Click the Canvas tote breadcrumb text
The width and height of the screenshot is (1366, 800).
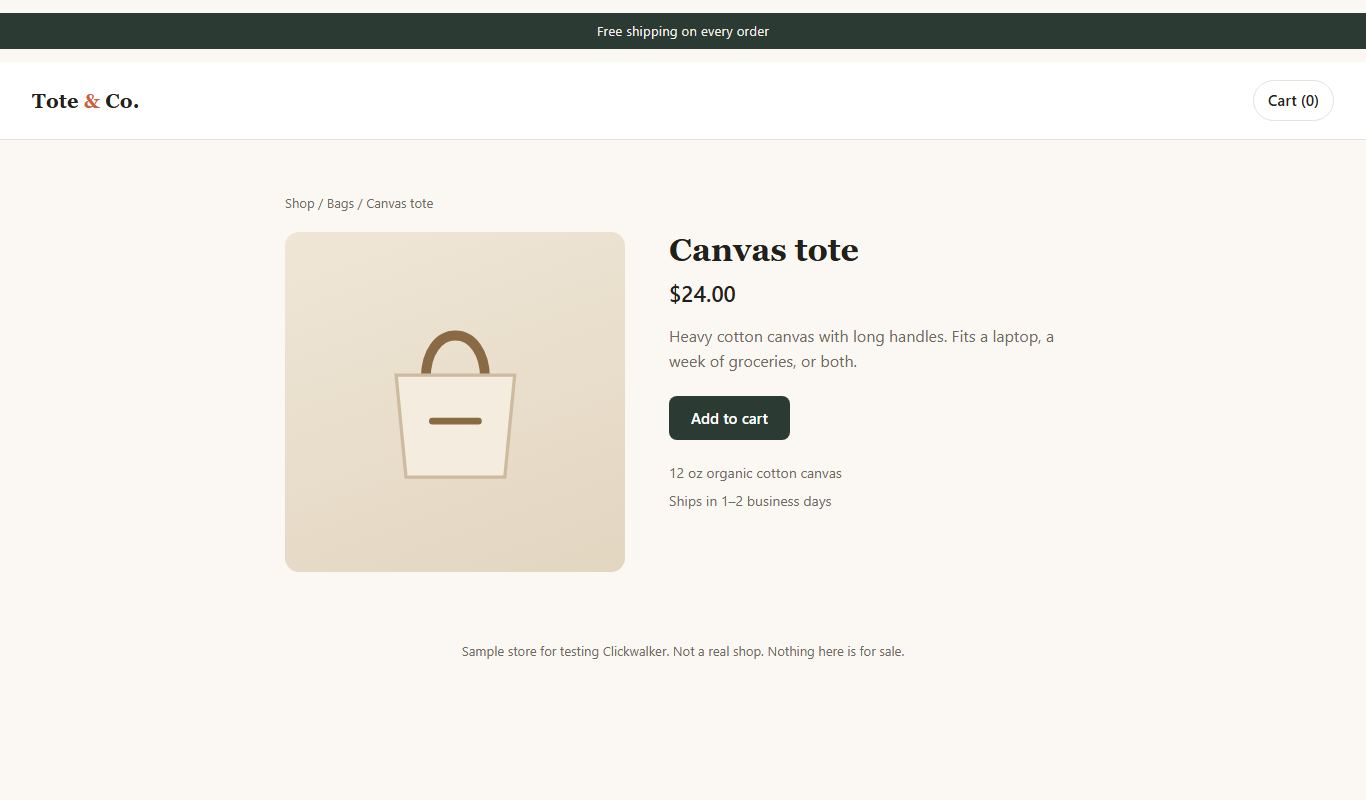point(400,204)
